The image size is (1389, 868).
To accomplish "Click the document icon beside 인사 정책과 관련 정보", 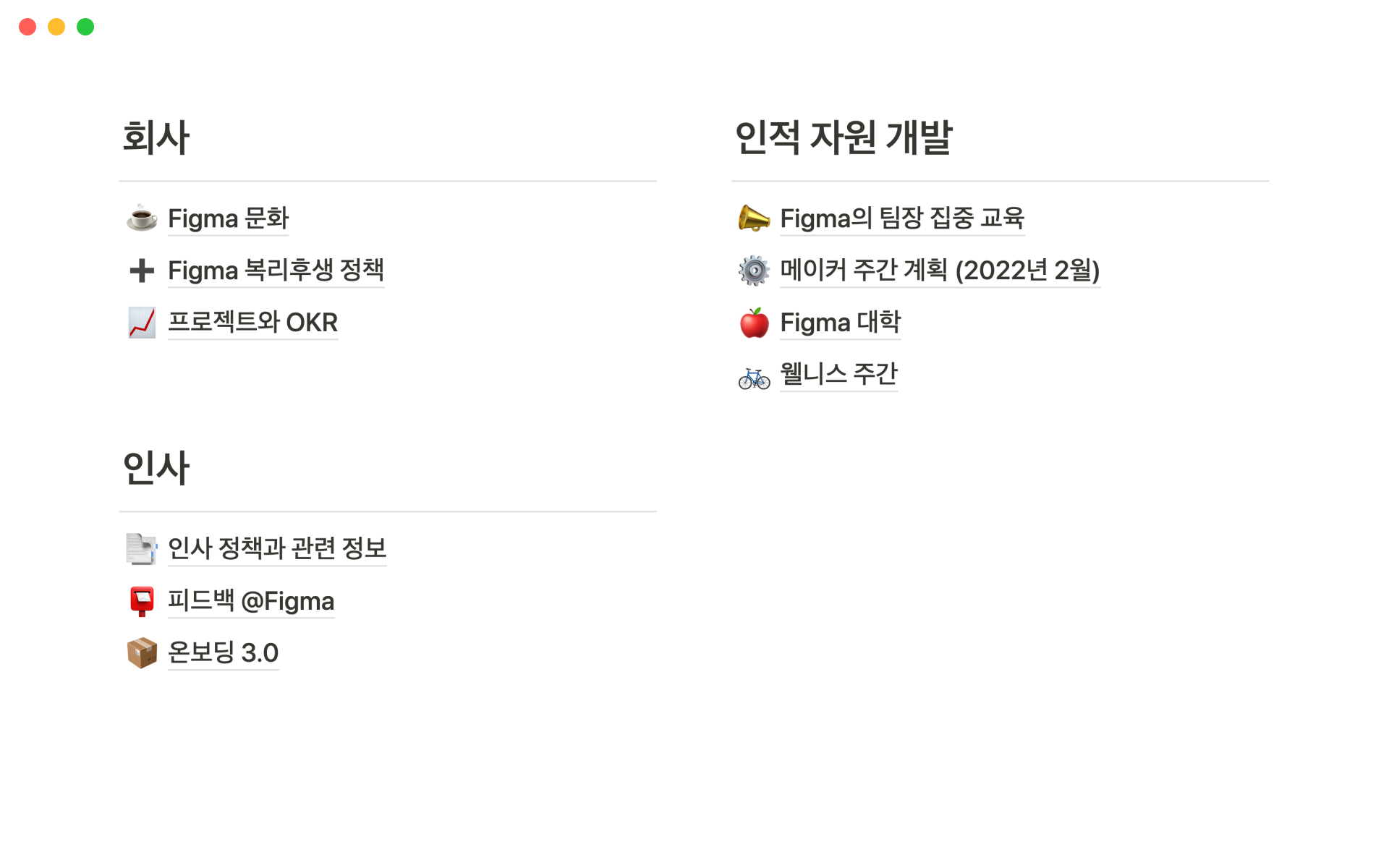I will 142,548.
